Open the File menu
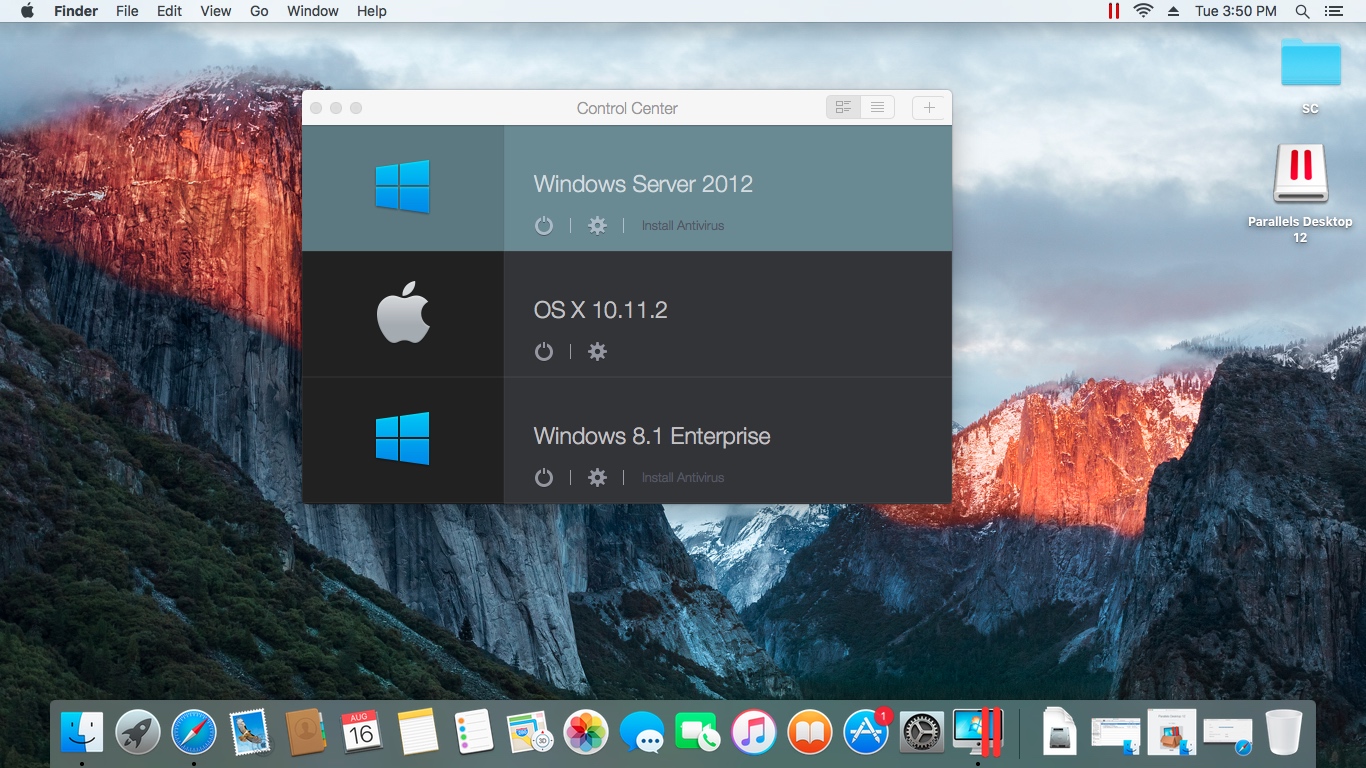Viewport: 1366px width, 768px height. [x=127, y=11]
